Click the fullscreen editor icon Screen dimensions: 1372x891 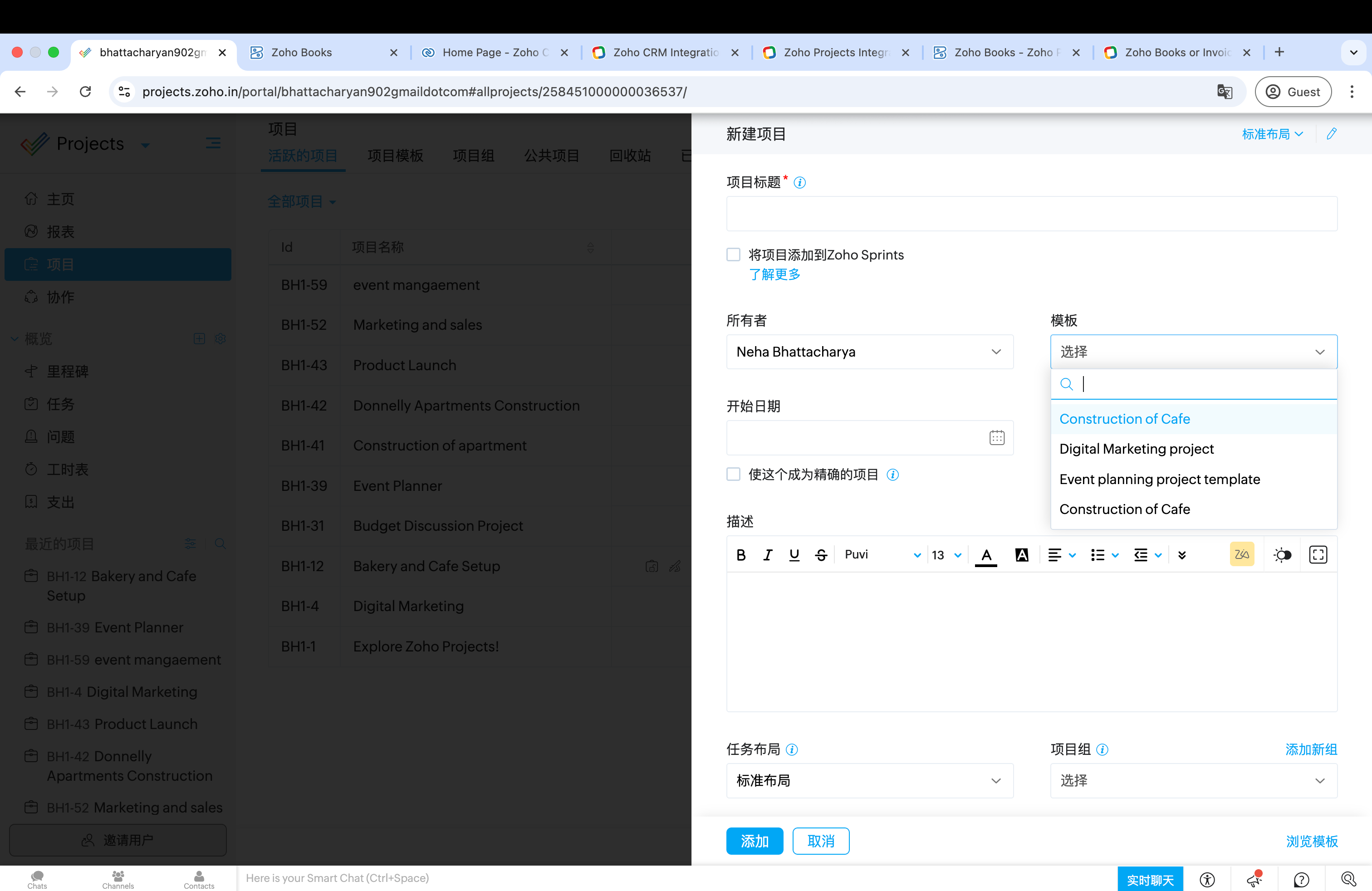(1318, 555)
